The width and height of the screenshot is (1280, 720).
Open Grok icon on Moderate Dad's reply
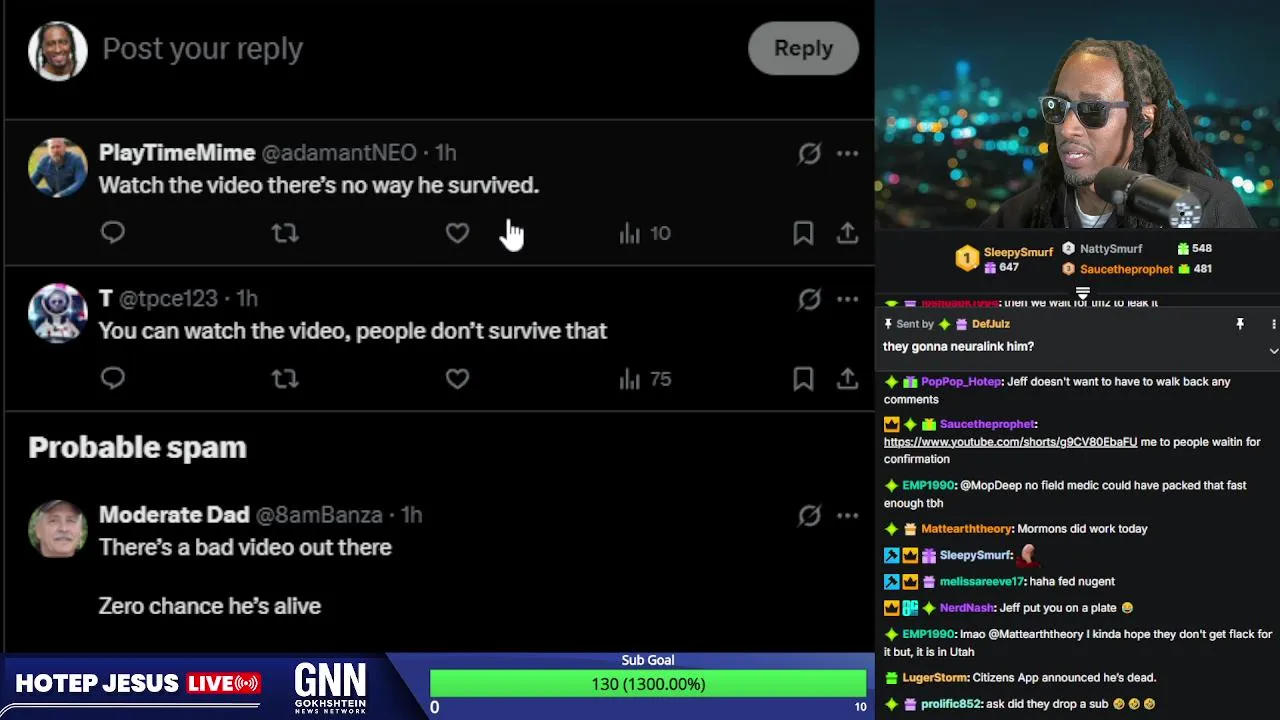pyautogui.click(x=809, y=515)
